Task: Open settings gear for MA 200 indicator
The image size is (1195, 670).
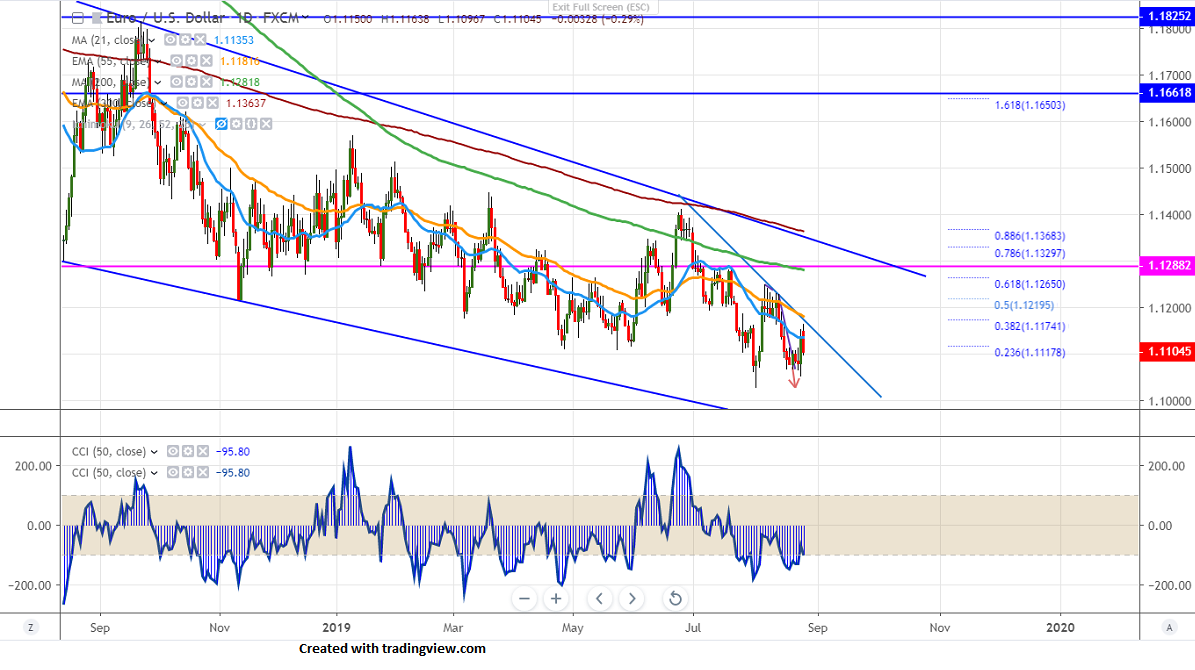Action: 190,82
